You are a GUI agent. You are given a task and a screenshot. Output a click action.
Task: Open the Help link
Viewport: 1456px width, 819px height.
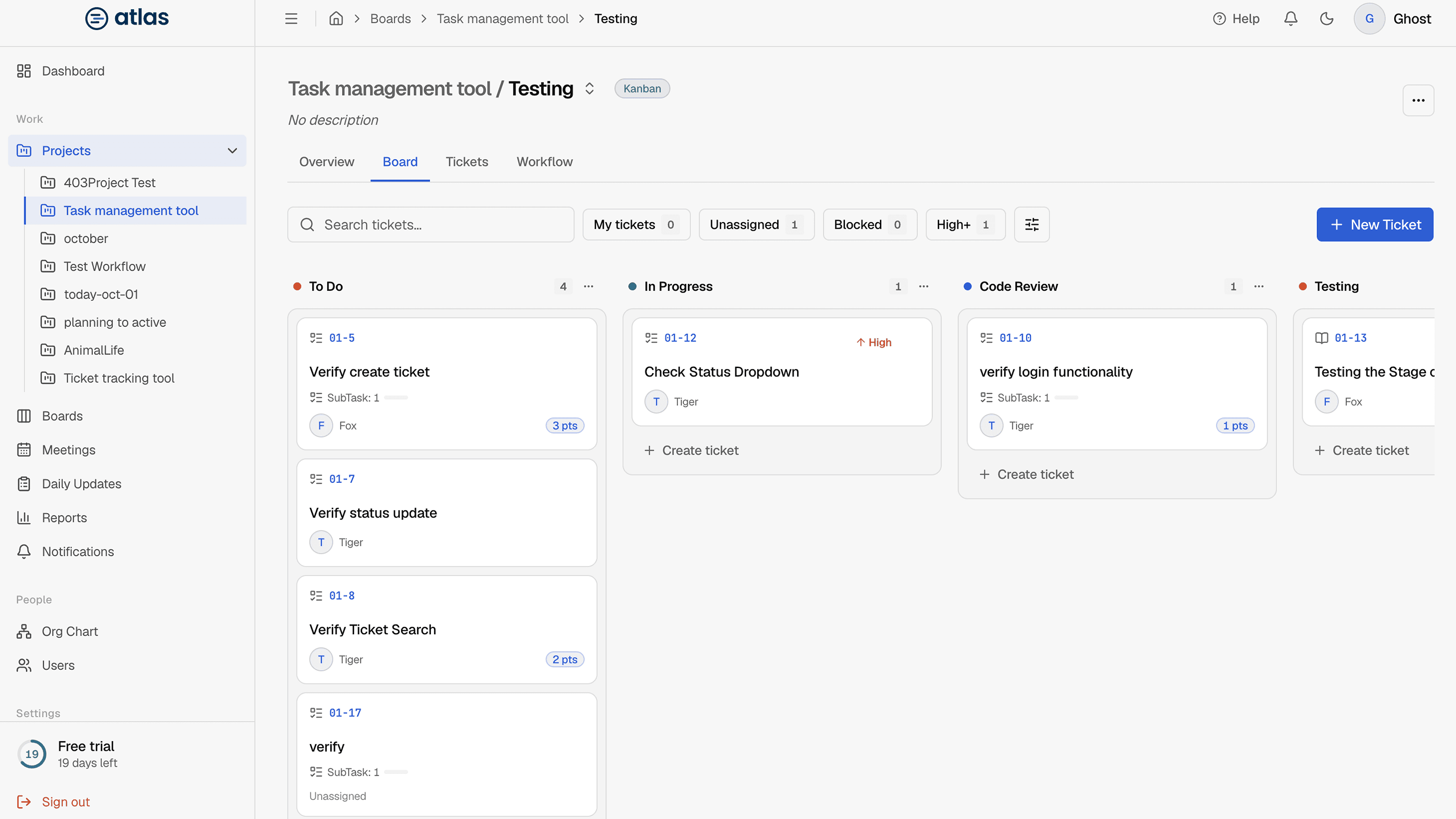1236,19
